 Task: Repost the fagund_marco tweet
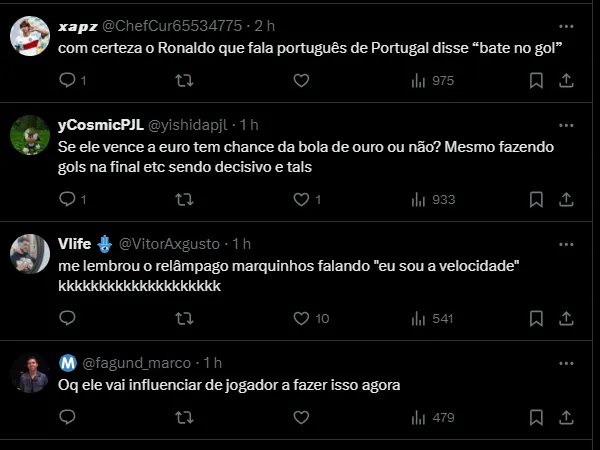tap(185, 417)
